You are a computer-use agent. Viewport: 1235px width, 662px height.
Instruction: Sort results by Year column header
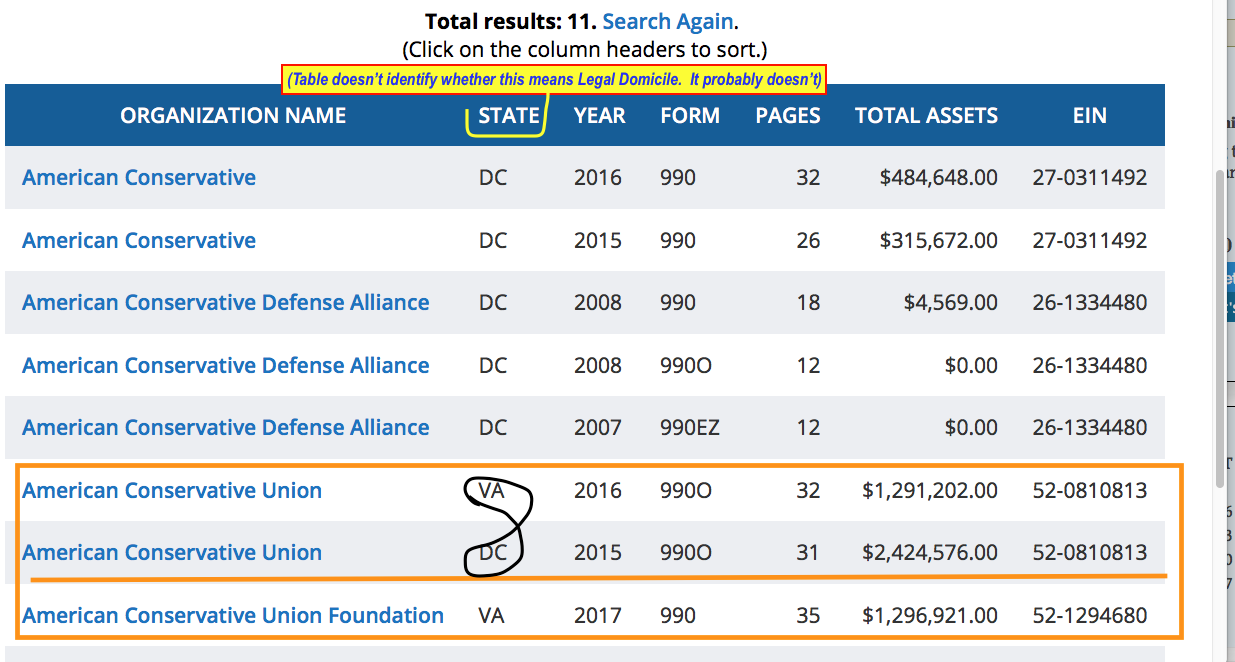coord(599,115)
